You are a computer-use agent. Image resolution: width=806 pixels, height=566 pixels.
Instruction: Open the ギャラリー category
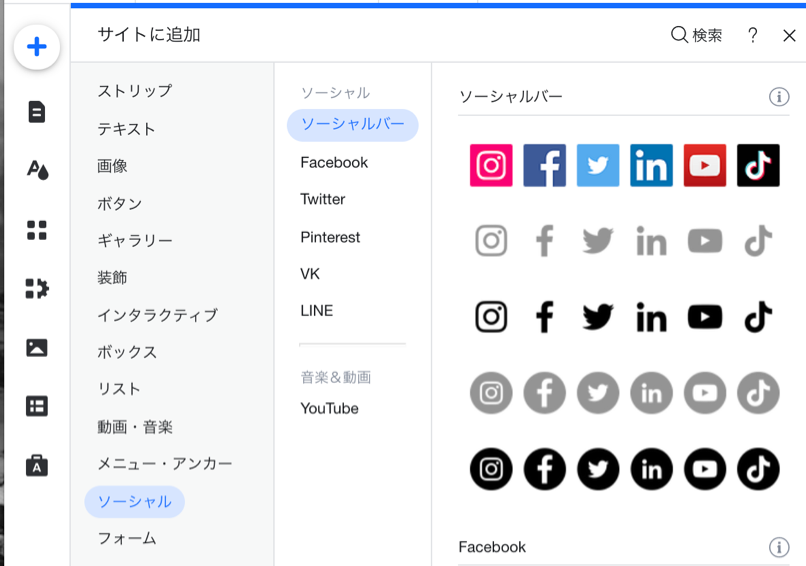[135, 240]
